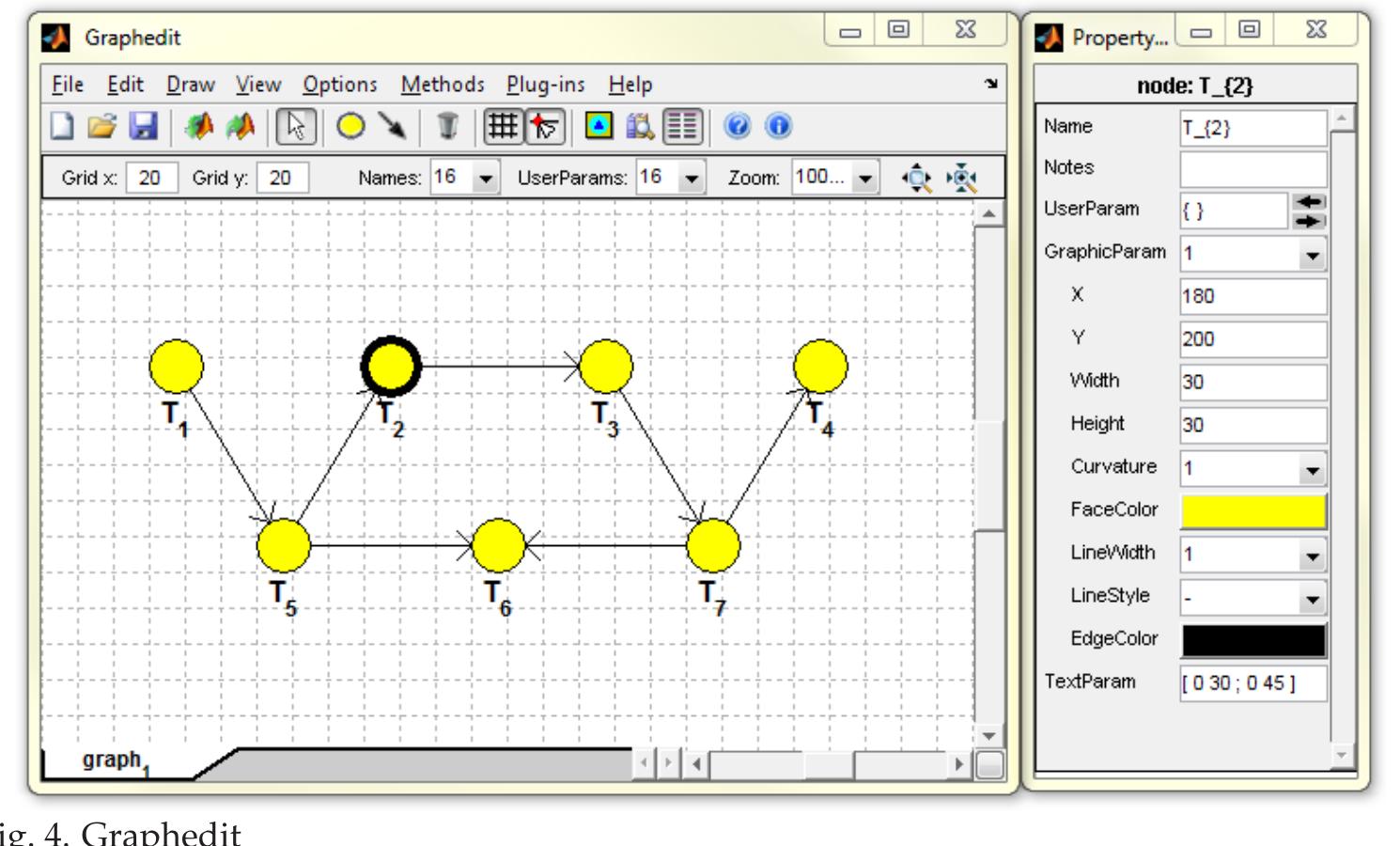Toggle the pointer selection mode button

tap(296, 126)
